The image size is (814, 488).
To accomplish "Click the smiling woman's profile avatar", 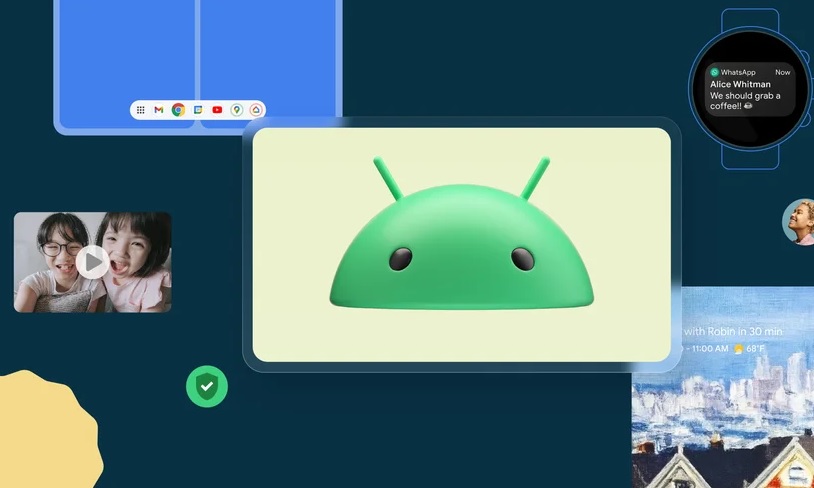I will (x=798, y=222).
